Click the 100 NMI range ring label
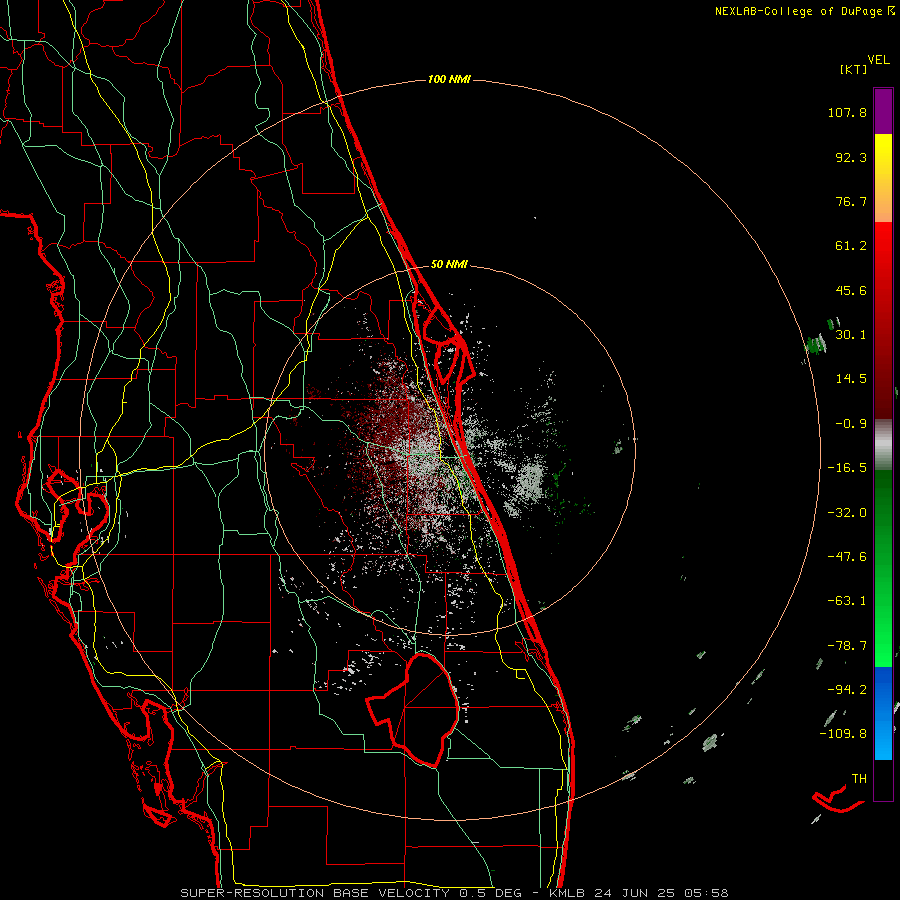This screenshot has height=900, width=900. click(x=449, y=79)
